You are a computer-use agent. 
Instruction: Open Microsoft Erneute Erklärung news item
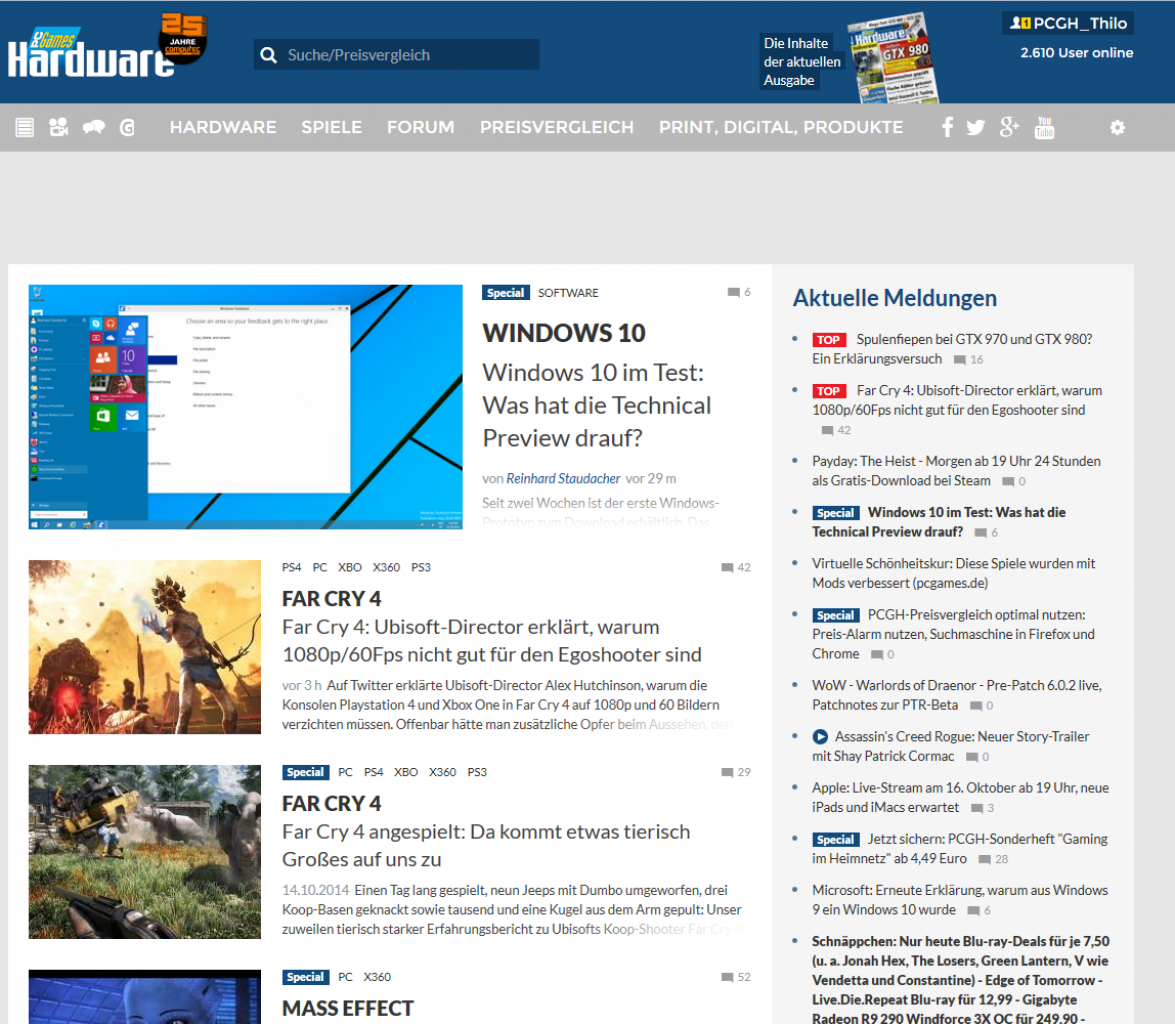pos(960,900)
